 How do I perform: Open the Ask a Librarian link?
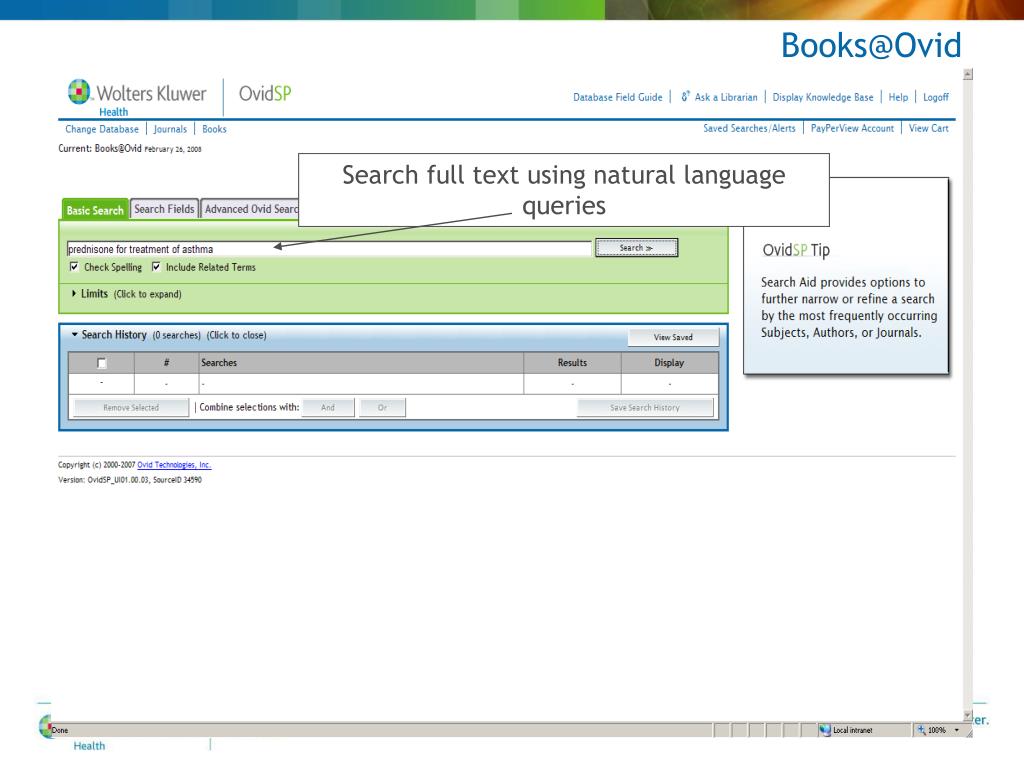[726, 97]
